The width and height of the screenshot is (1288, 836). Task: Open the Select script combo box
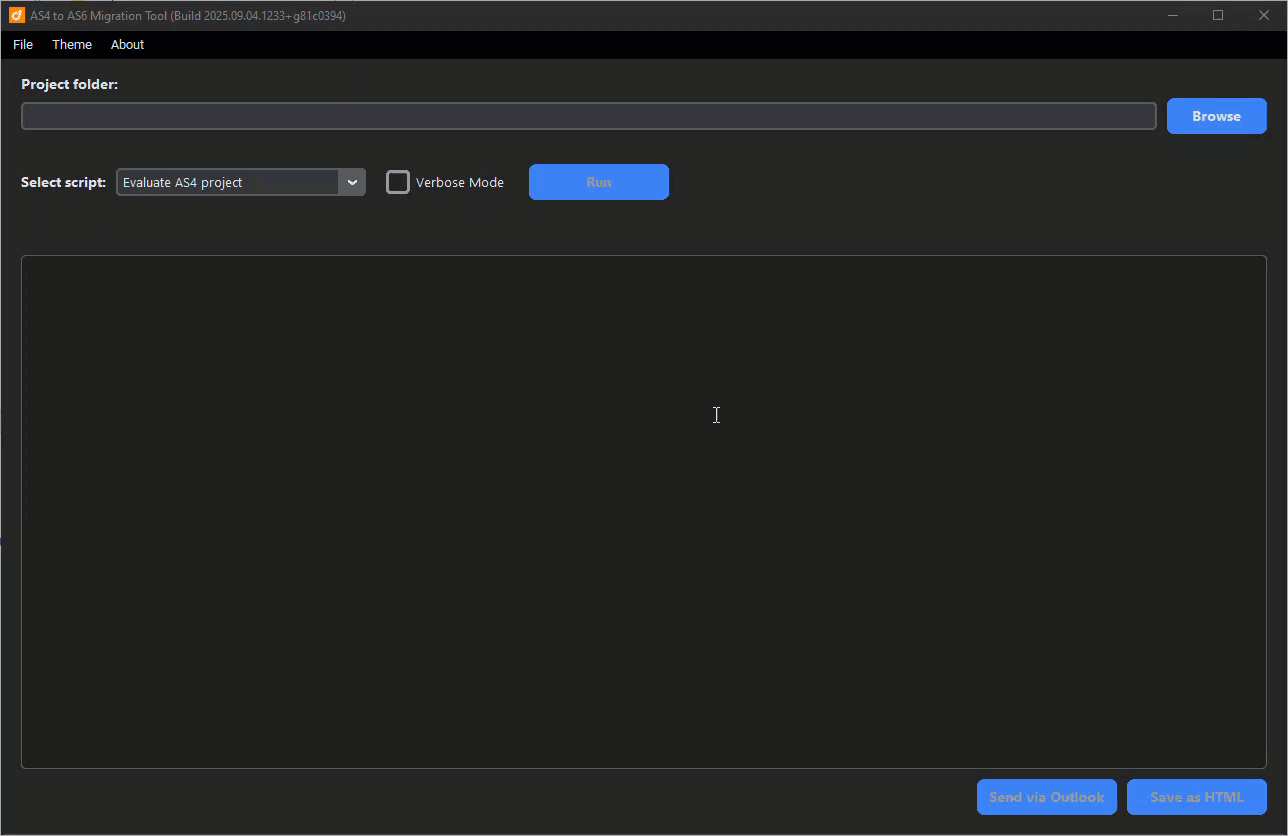[x=241, y=182]
